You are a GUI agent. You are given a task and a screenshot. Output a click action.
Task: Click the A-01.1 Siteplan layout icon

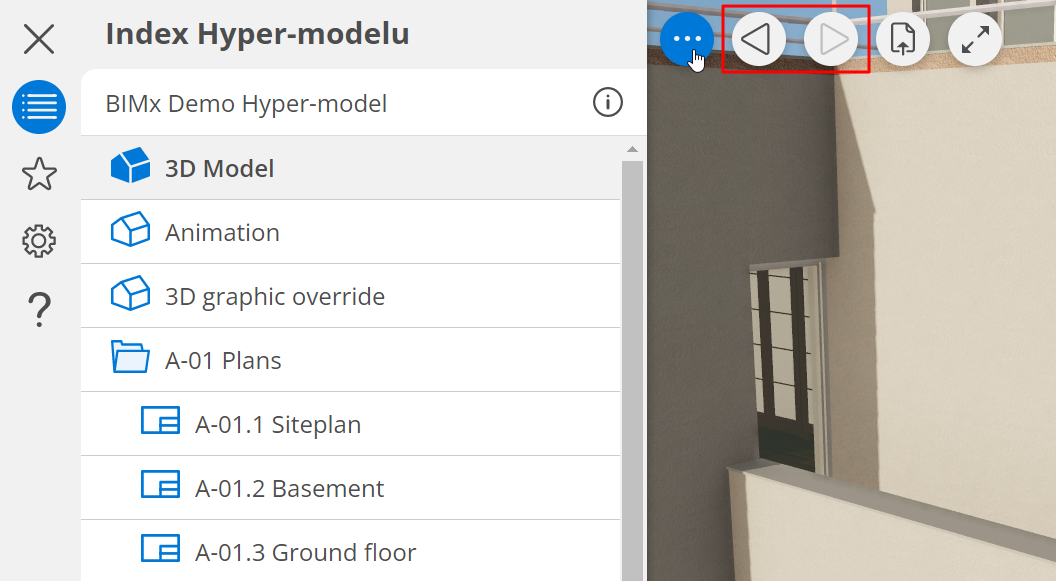[160, 420]
